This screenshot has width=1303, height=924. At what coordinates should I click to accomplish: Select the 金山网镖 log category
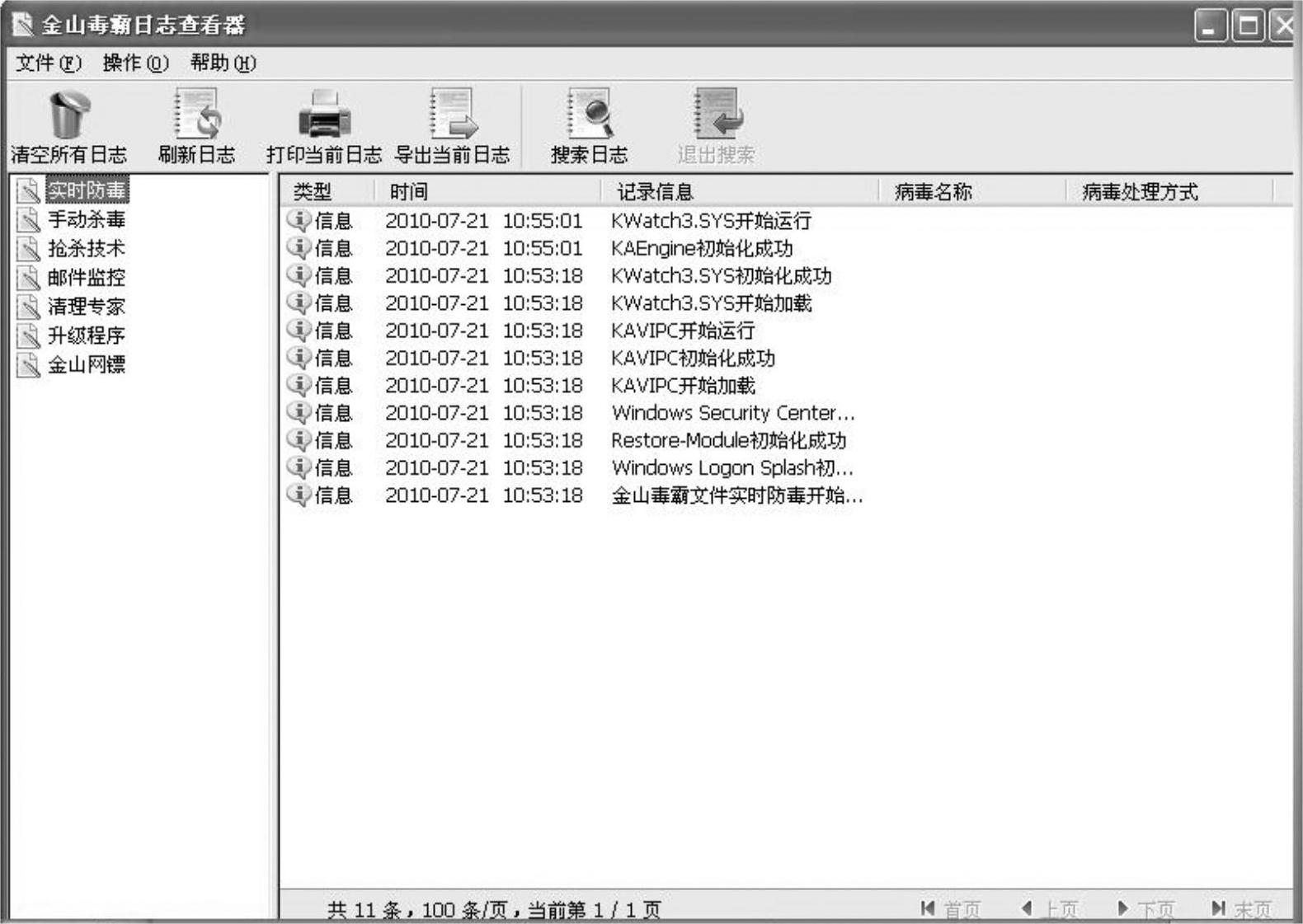click(x=87, y=364)
